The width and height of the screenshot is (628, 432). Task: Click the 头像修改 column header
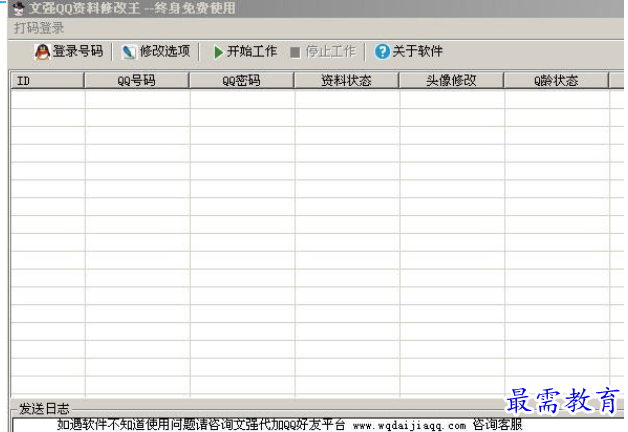(451, 80)
